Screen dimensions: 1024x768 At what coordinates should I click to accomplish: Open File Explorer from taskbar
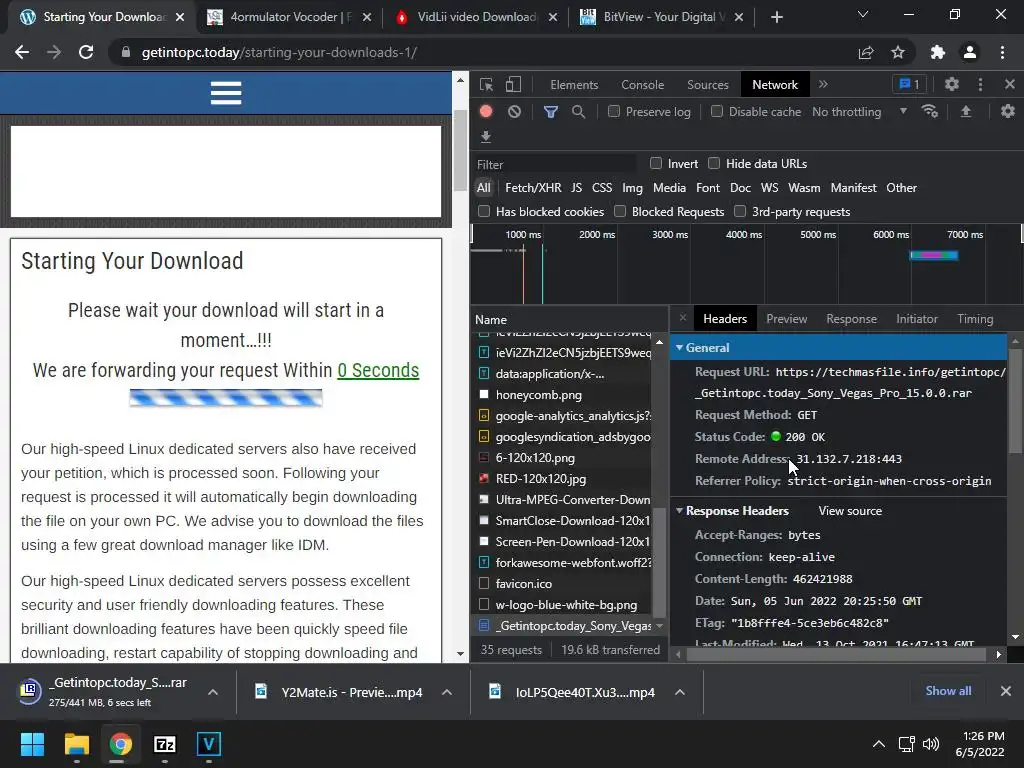(x=76, y=744)
